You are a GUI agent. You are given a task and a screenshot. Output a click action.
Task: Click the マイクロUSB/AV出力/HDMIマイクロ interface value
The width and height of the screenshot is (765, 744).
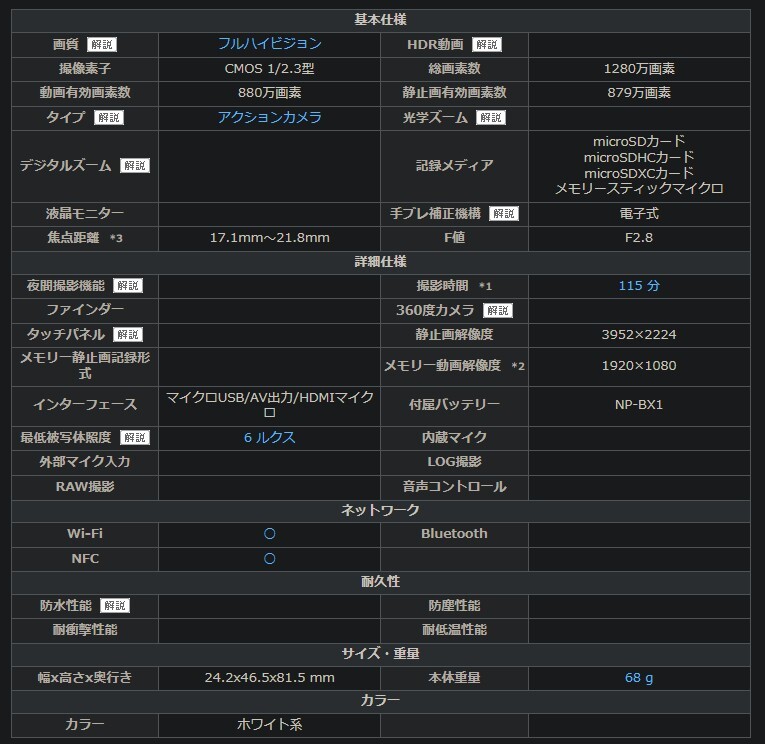pyautogui.click(x=269, y=404)
